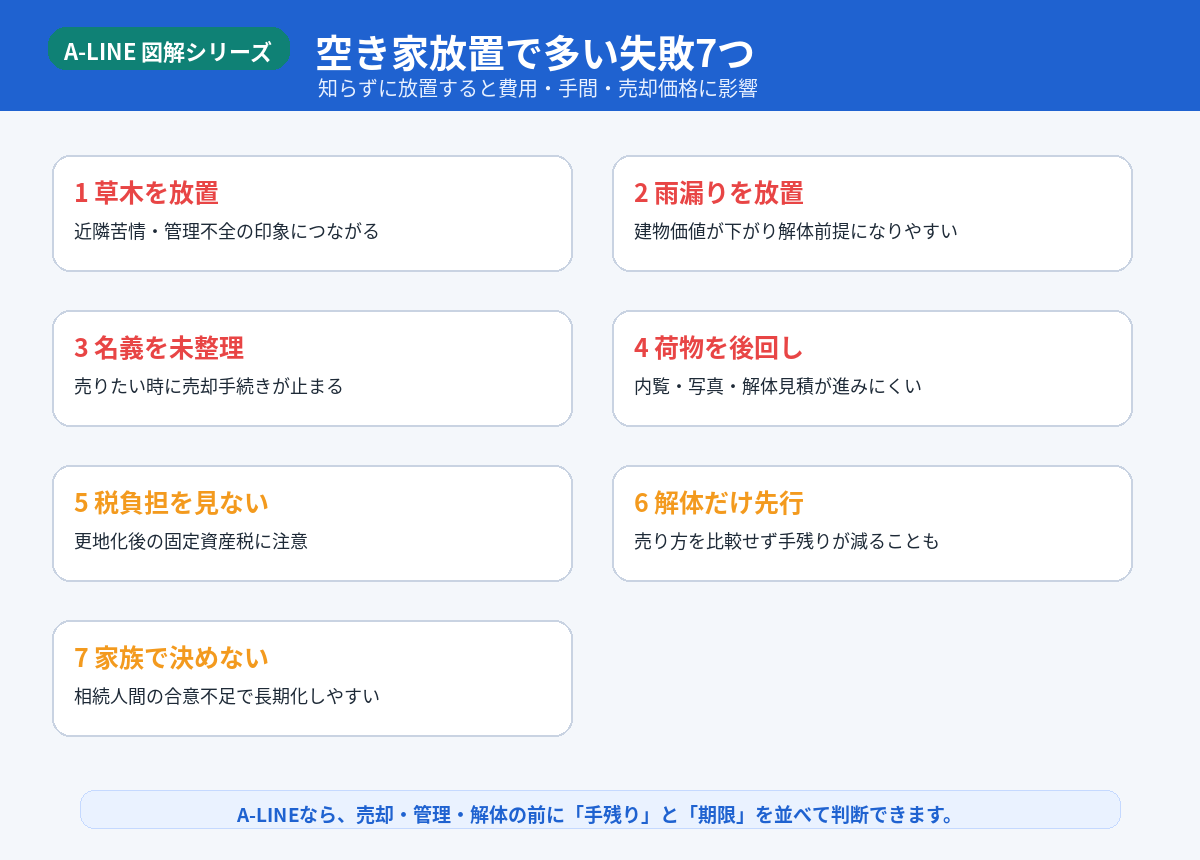This screenshot has width=1200, height=860.
Task: Click the A-LINE 図解シリーズ badge
Action: [169, 51]
